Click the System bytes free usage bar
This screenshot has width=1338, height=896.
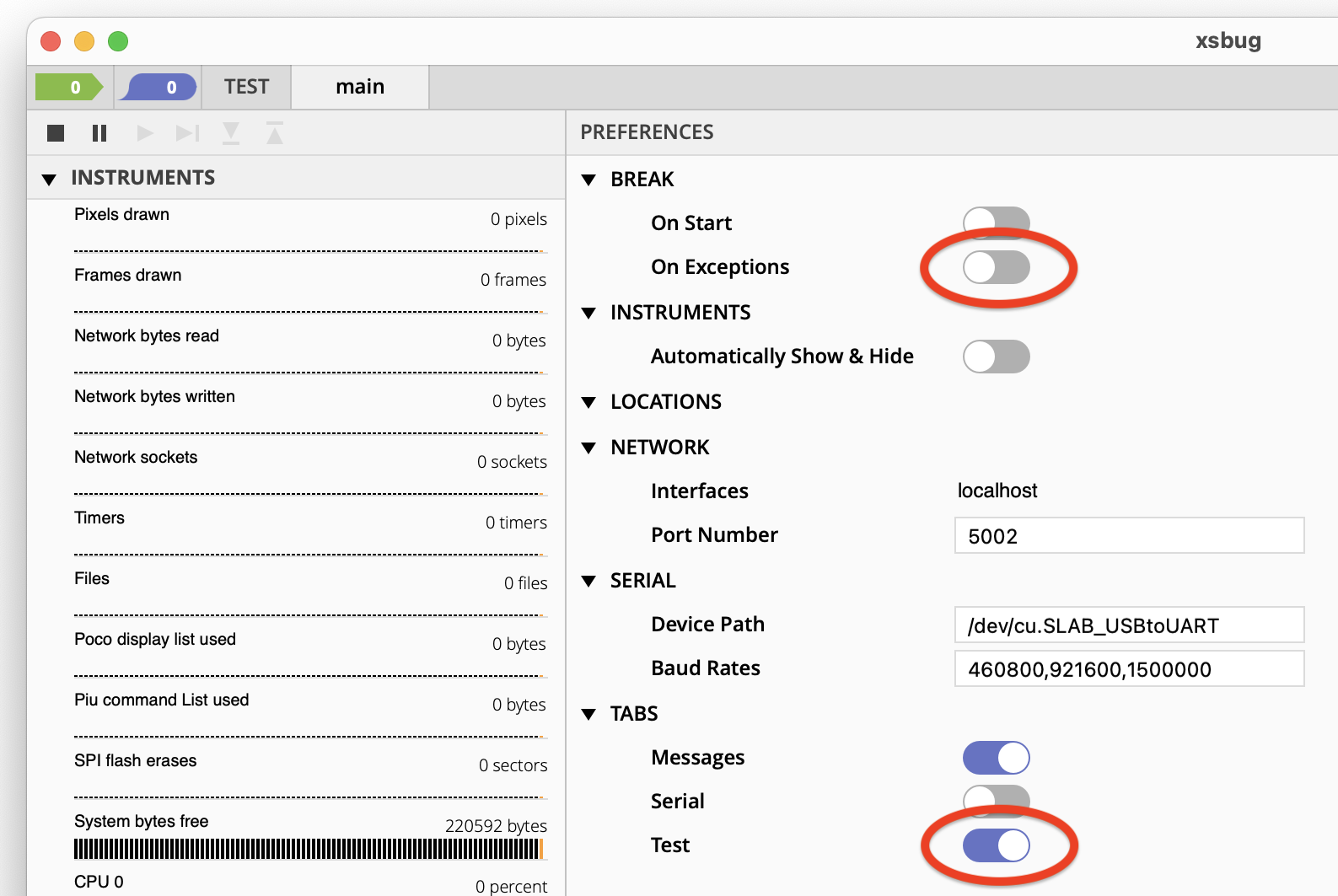308,849
